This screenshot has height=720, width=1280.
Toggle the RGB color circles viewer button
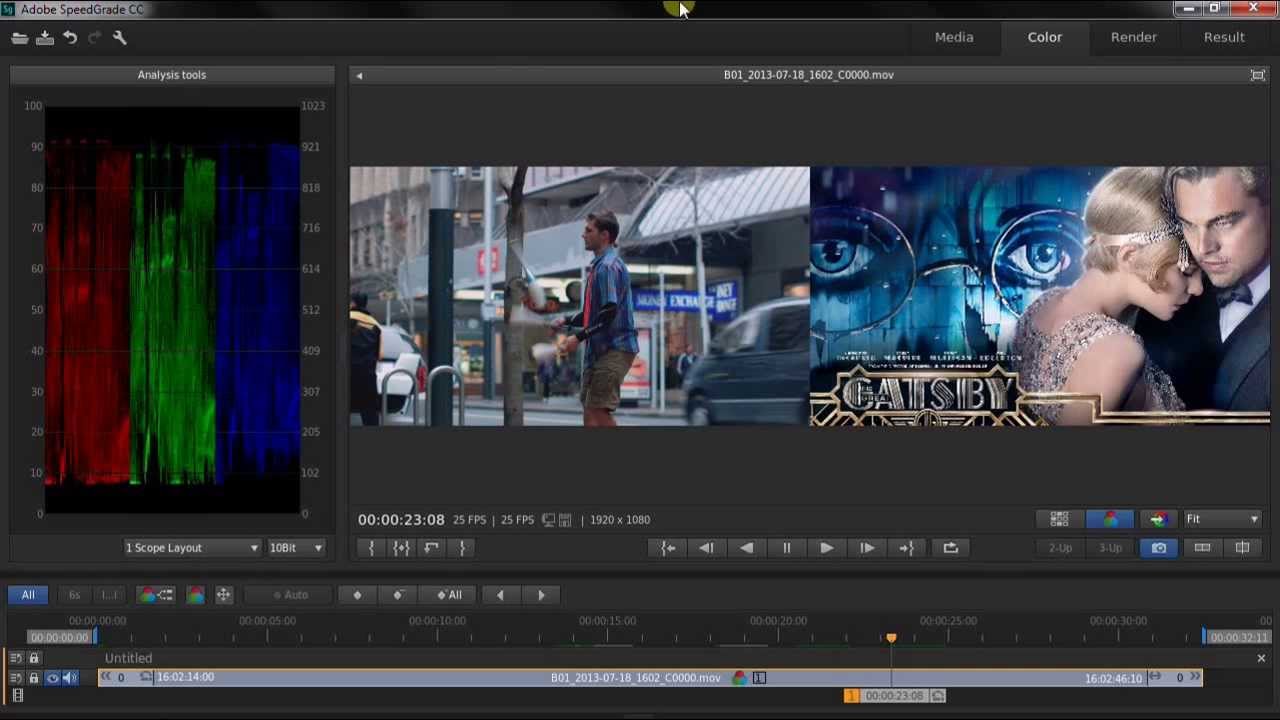click(1110, 519)
